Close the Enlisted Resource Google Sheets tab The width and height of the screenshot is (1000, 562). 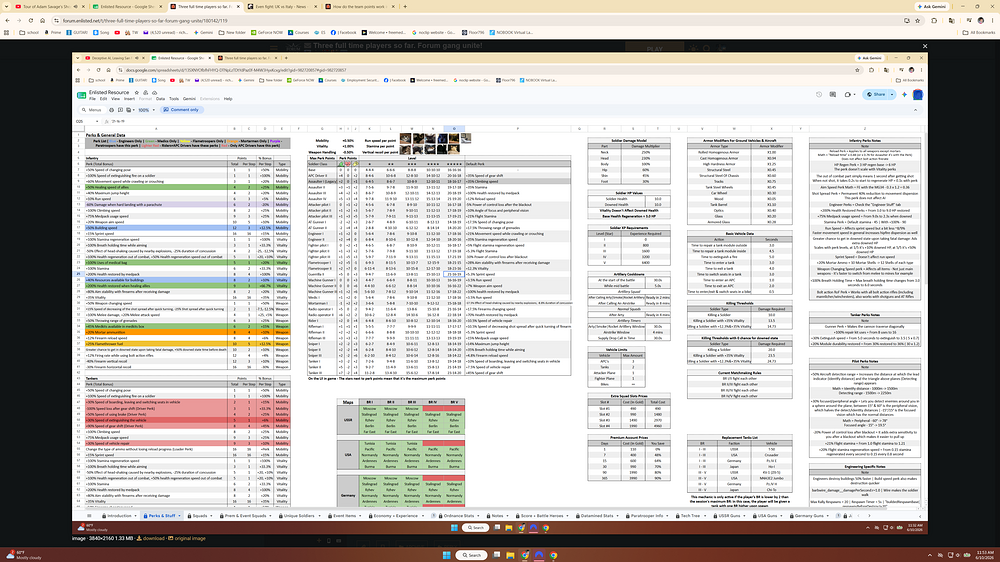[x=161, y=6]
